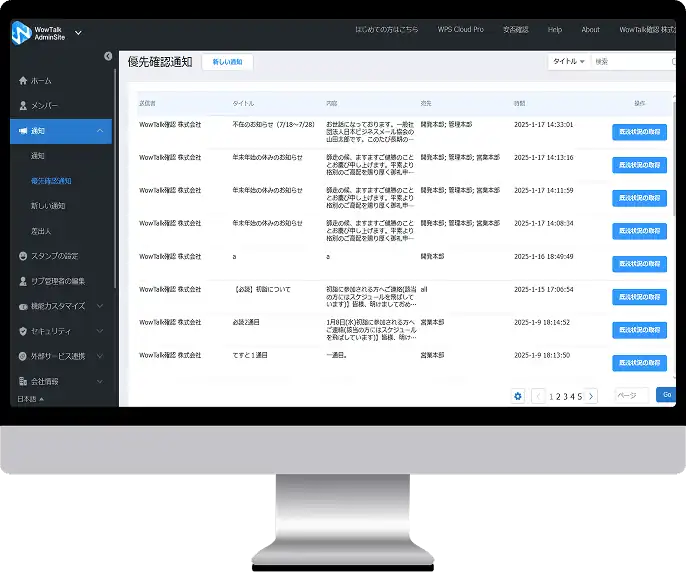
Task: Open the タイトル search filter dropdown
Action: pyautogui.click(x=569, y=62)
